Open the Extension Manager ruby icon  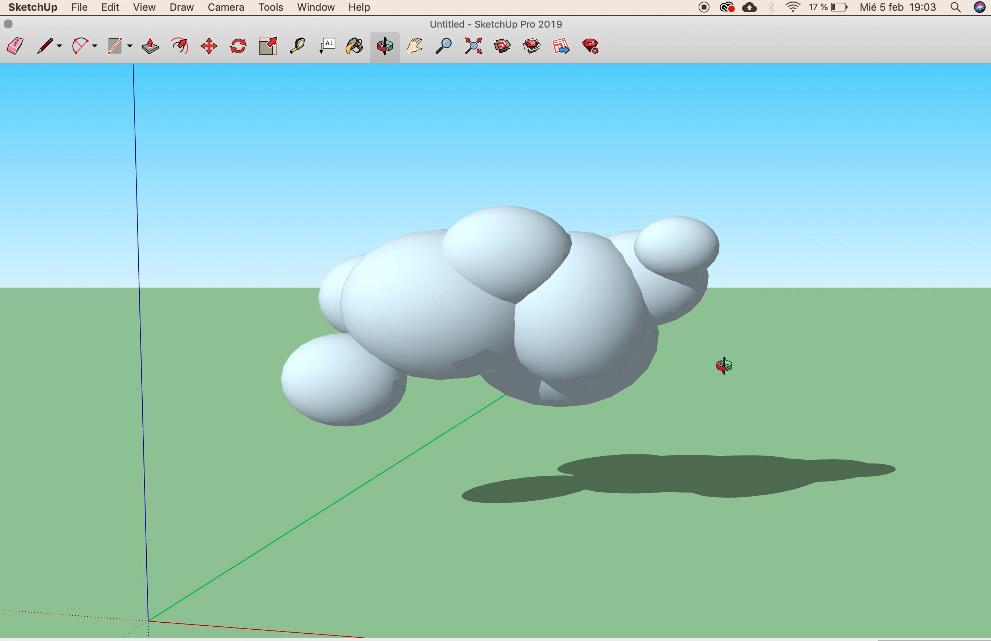click(x=590, y=46)
